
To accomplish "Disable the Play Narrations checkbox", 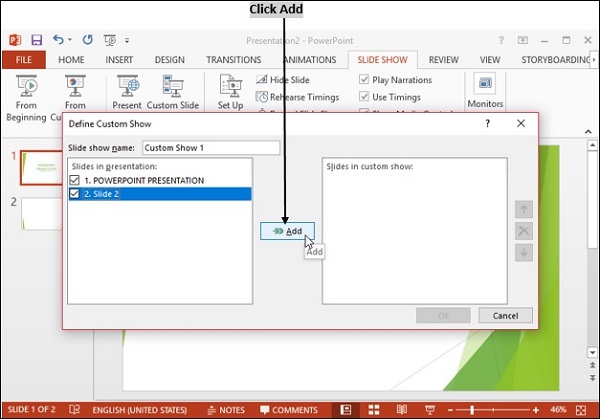I will pyautogui.click(x=364, y=80).
